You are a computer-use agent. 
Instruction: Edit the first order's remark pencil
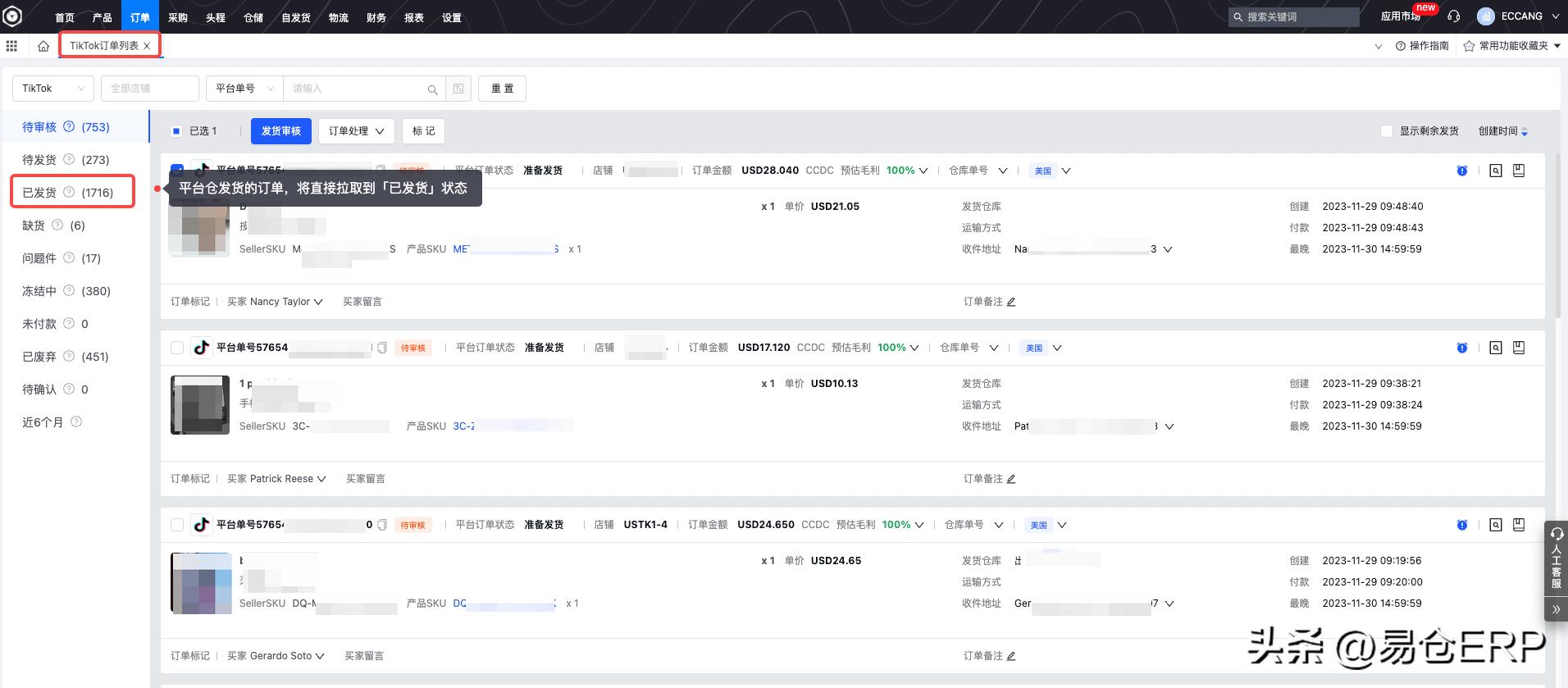(1011, 302)
